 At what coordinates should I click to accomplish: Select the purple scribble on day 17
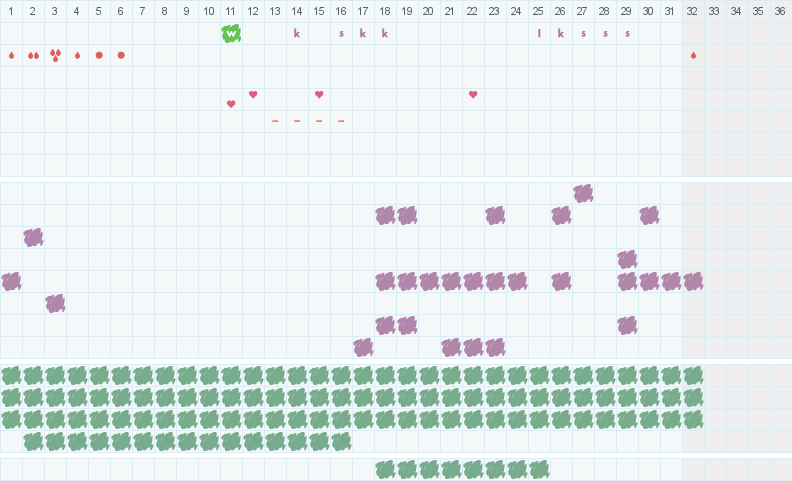363,348
